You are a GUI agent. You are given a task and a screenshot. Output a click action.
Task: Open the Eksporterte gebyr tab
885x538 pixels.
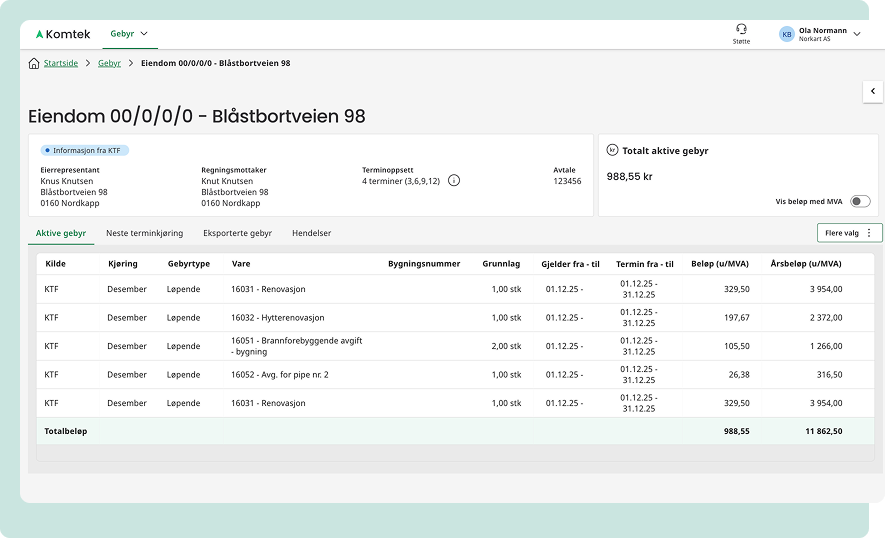pos(237,233)
